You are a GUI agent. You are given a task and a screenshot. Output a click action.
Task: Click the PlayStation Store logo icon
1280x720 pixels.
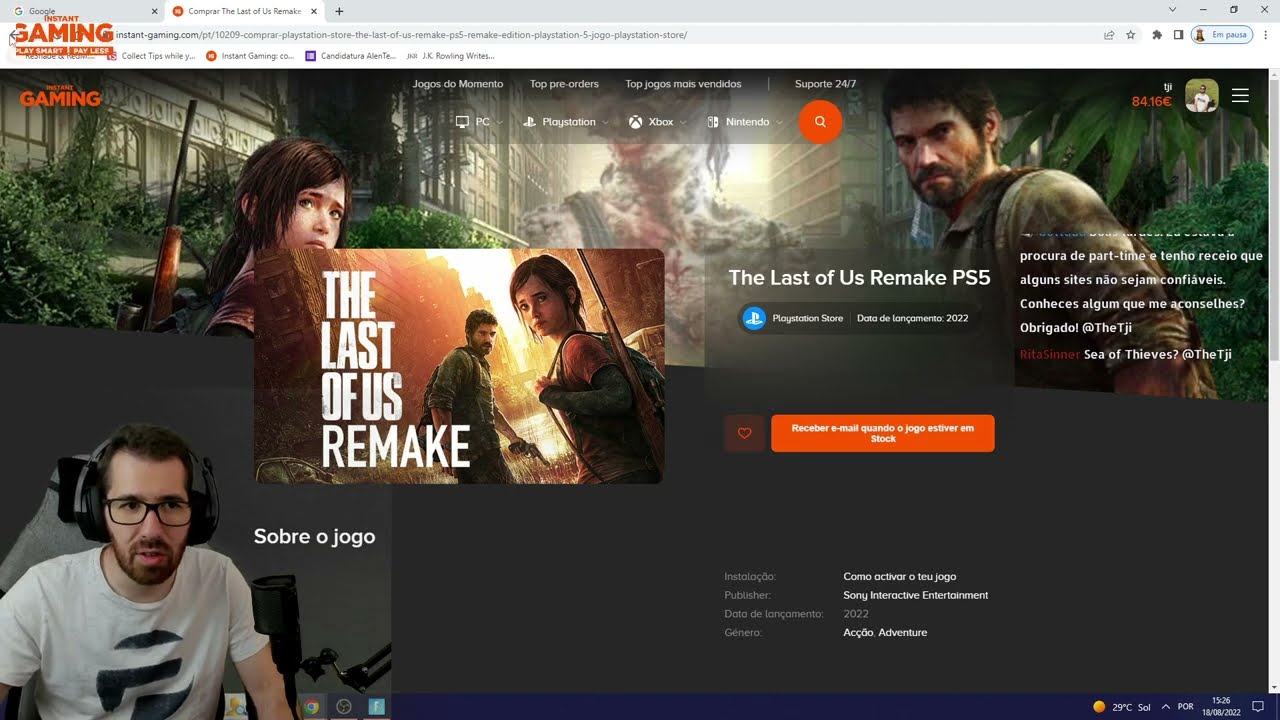[754, 318]
